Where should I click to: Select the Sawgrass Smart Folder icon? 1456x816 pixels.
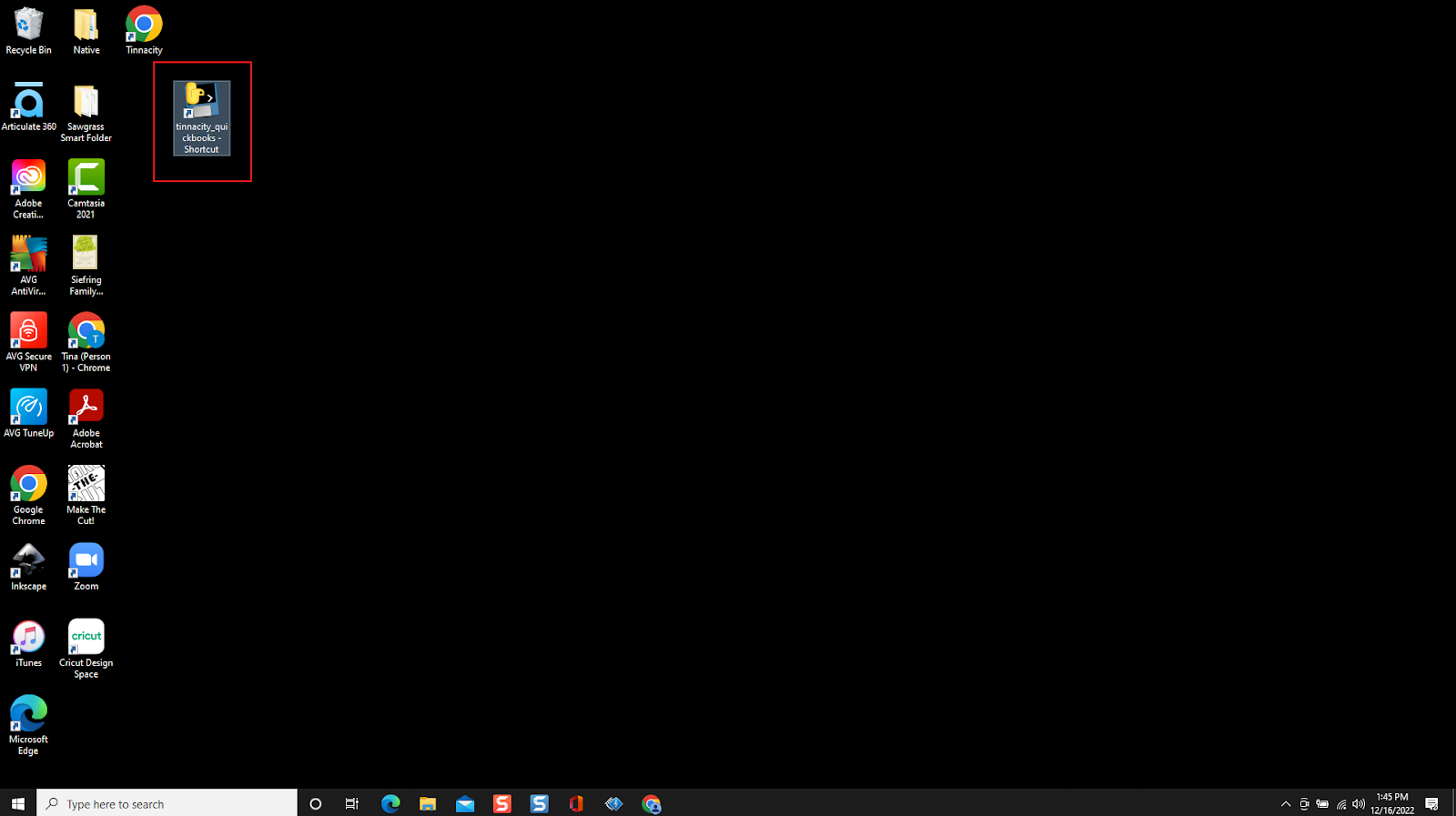[x=86, y=113]
